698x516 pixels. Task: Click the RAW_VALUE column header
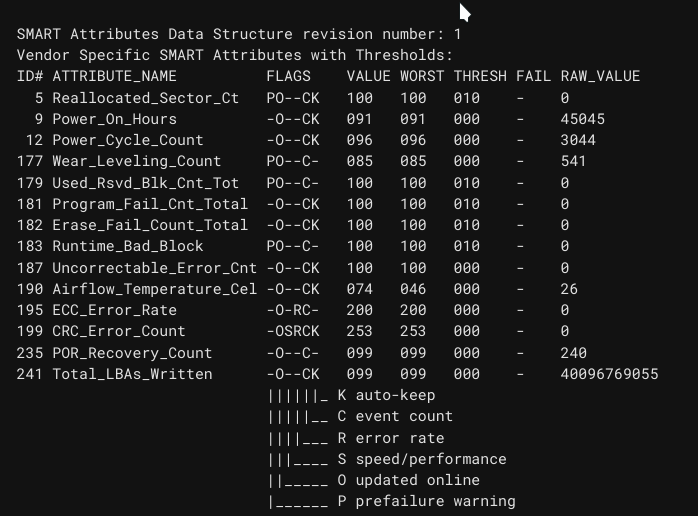(x=600, y=76)
